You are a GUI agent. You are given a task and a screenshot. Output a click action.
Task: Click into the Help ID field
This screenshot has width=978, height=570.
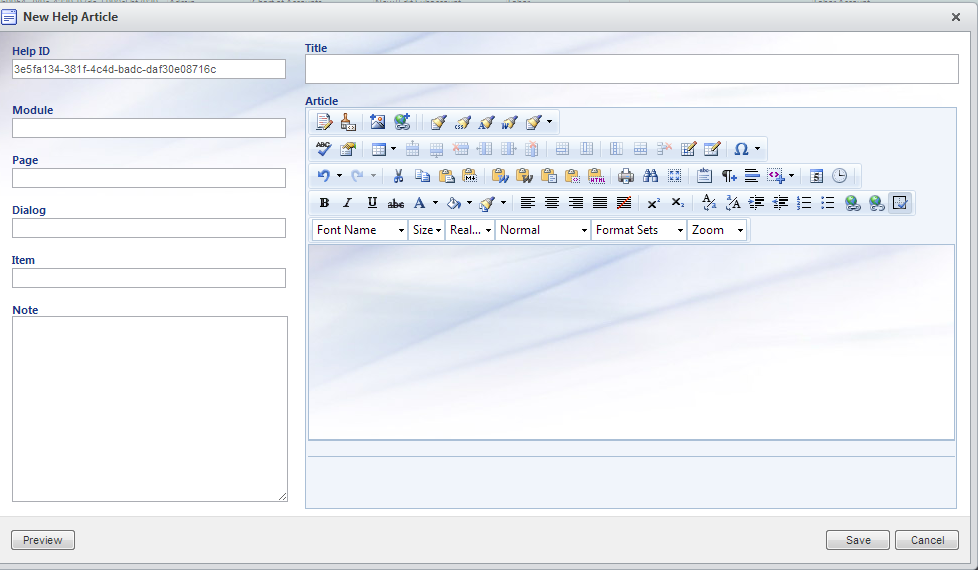(149, 69)
